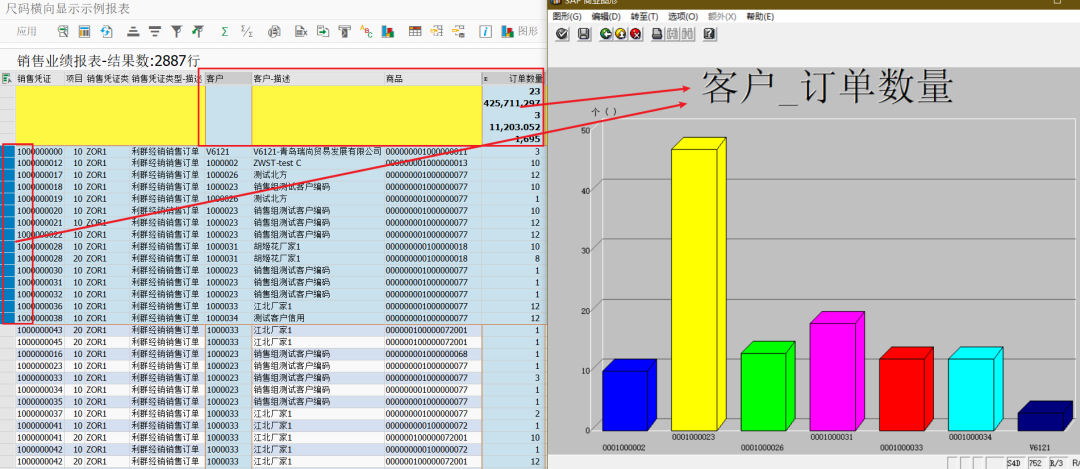
Task: Open the 编辑(D) menu
Action: coord(606,17)
